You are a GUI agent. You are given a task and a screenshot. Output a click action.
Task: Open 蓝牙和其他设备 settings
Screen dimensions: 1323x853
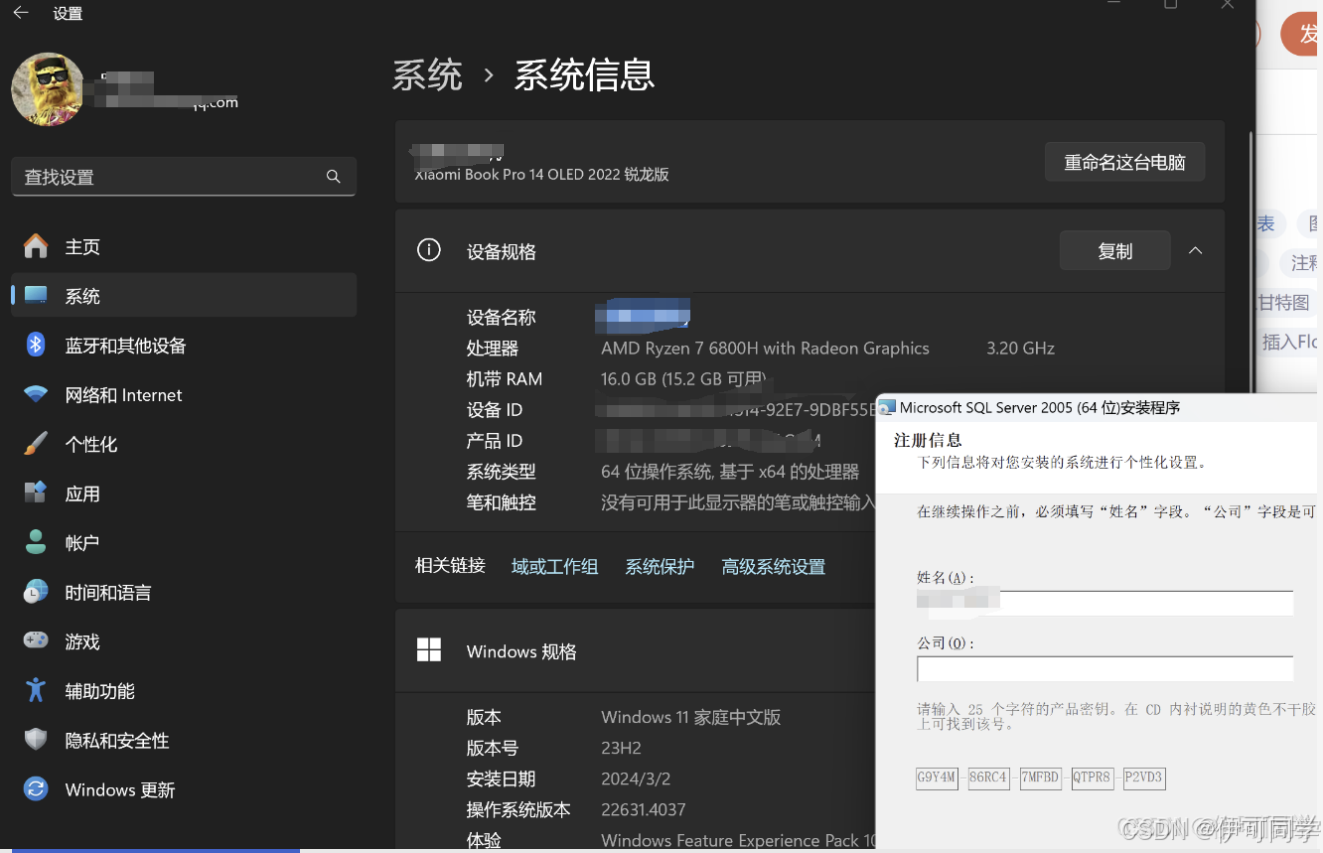(183, 345)
